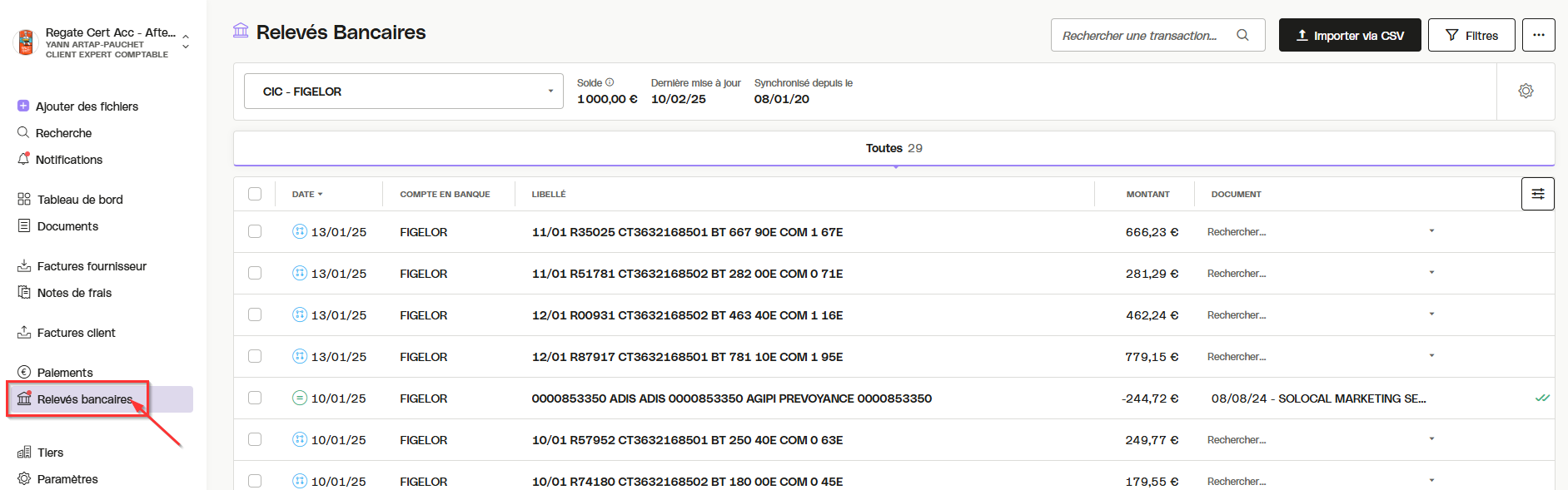Open Rechercher document dropdown for 179,55 € row
Screen dimensions: 1568x490
1321,481
